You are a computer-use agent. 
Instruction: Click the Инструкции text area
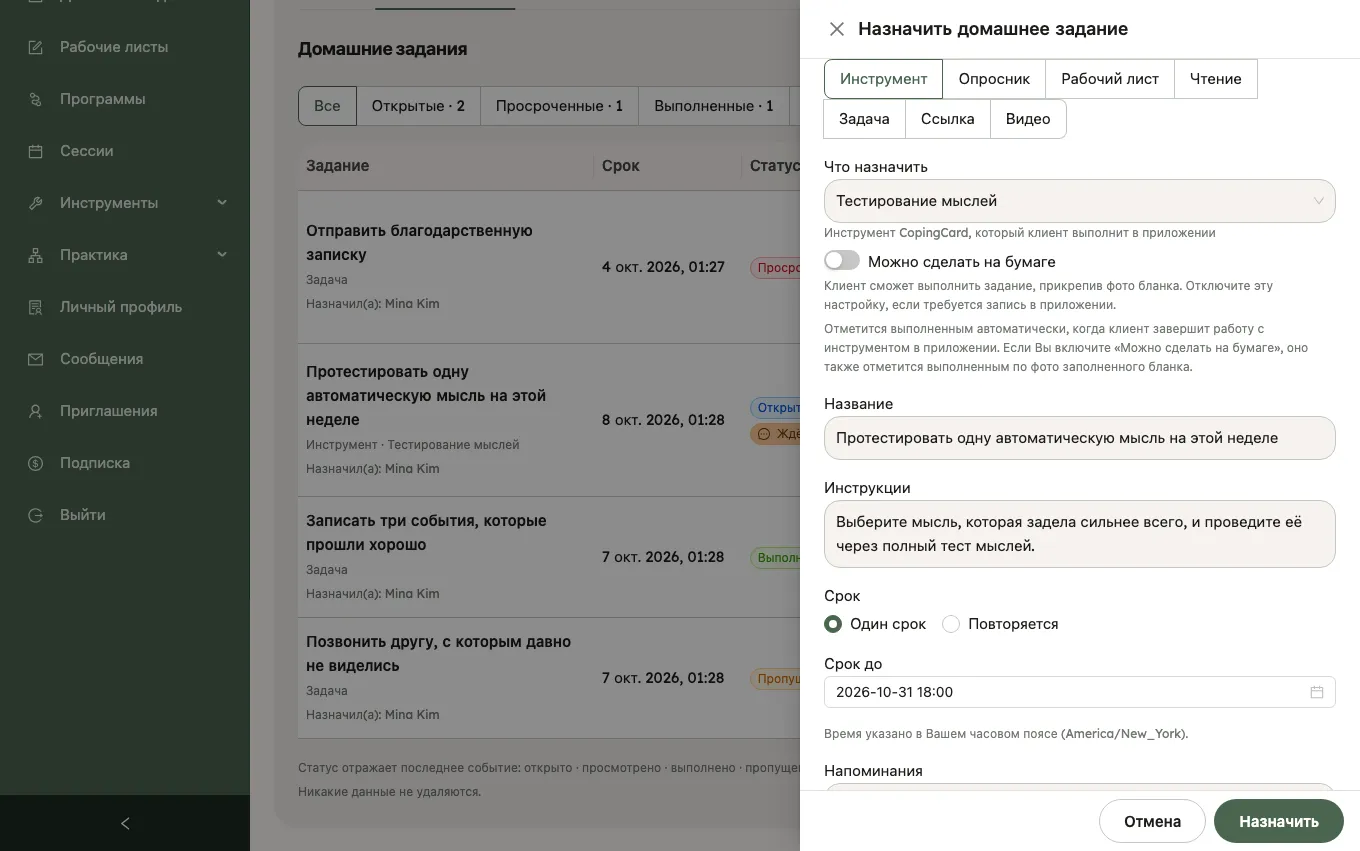[x=1080, y=534]
